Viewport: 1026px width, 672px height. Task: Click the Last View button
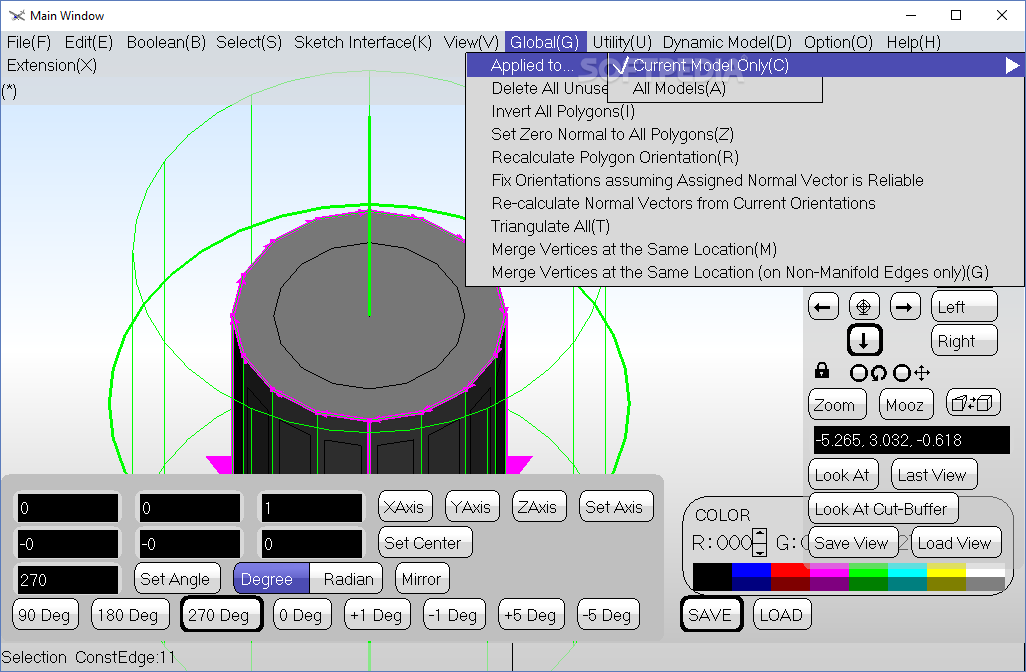pyautogui.click(x=933, y=474)
